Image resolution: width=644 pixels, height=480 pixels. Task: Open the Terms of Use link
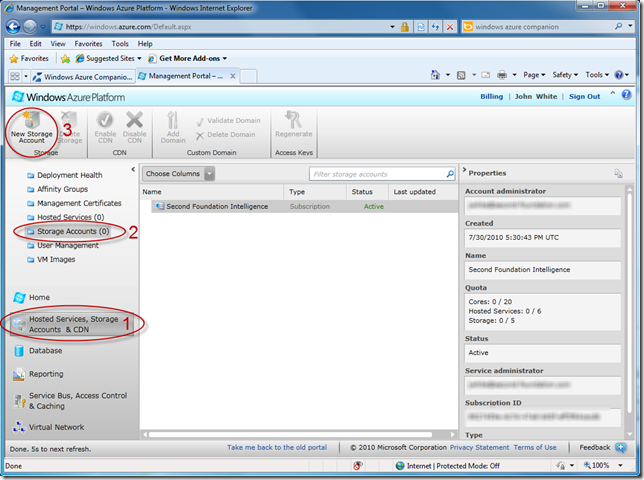(x=535, y=448)
